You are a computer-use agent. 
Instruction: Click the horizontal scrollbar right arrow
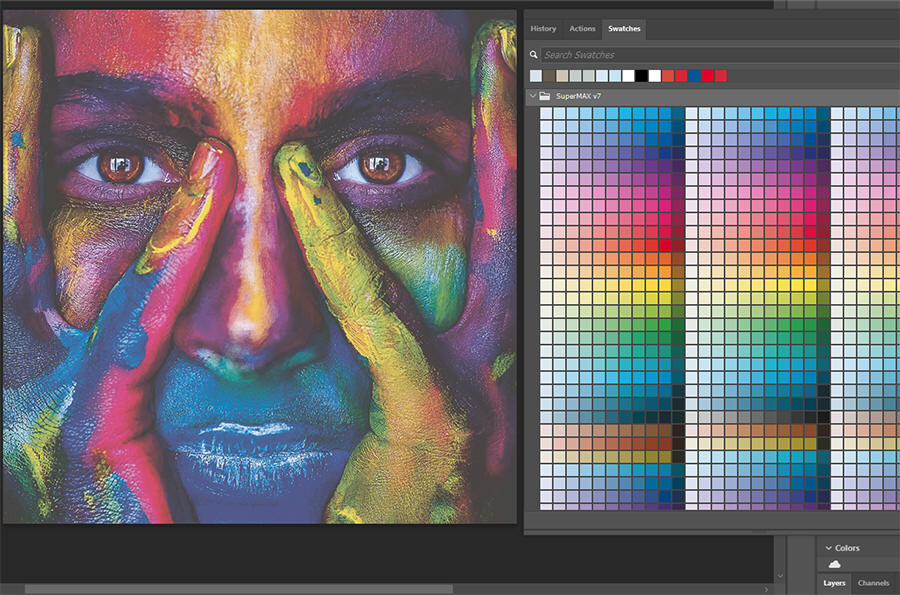(765, 589)
